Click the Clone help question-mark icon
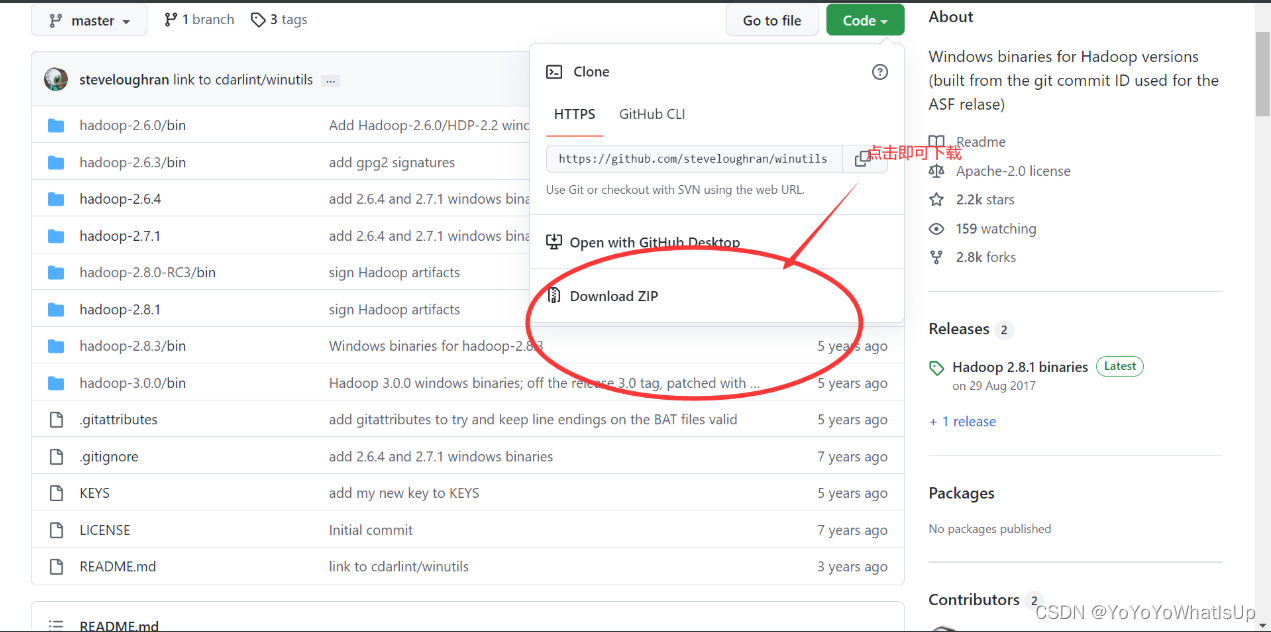This screenshot has width=1271, height=632. (x=880, y=72)
